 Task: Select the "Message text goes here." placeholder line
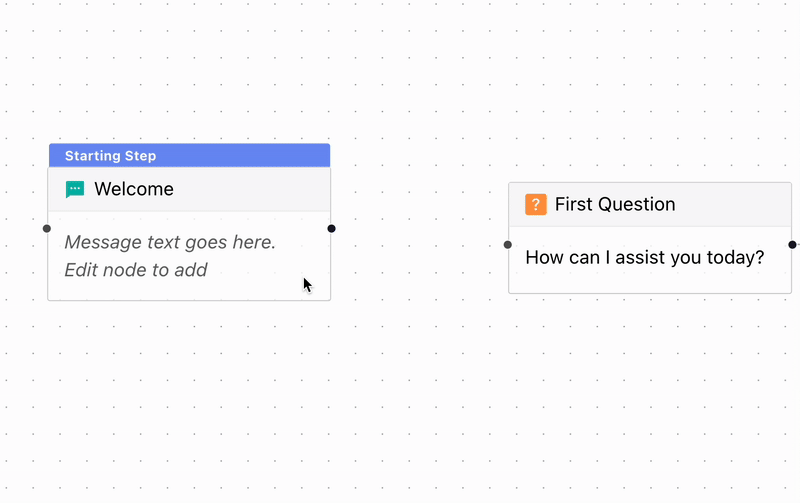pos(170,242)
